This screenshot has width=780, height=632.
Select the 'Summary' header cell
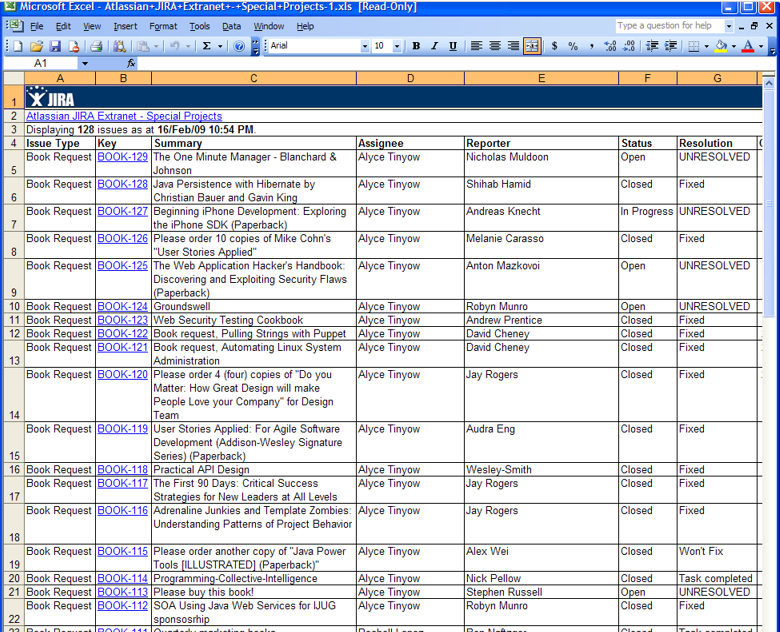click(254, 143)
